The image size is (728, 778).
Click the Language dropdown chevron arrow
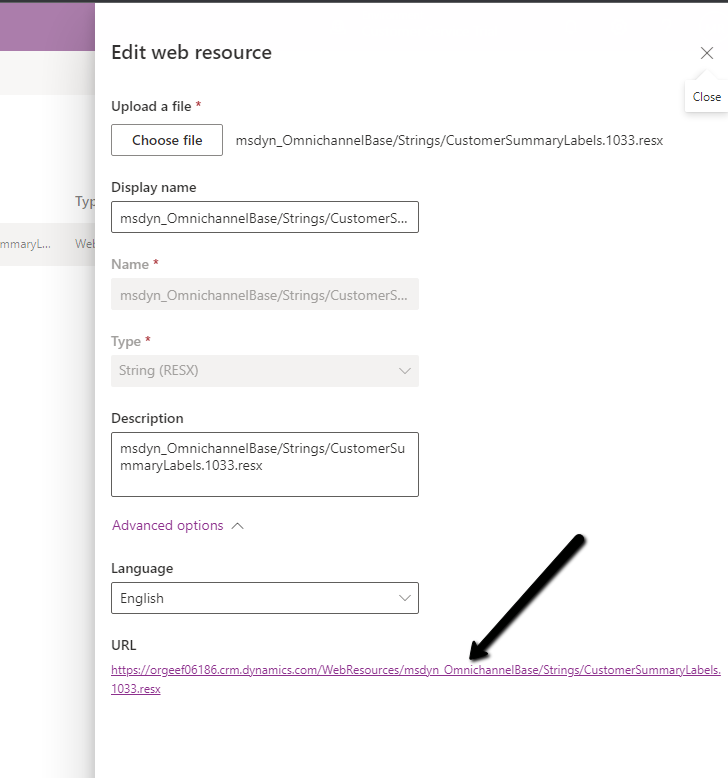pos(405,598)
